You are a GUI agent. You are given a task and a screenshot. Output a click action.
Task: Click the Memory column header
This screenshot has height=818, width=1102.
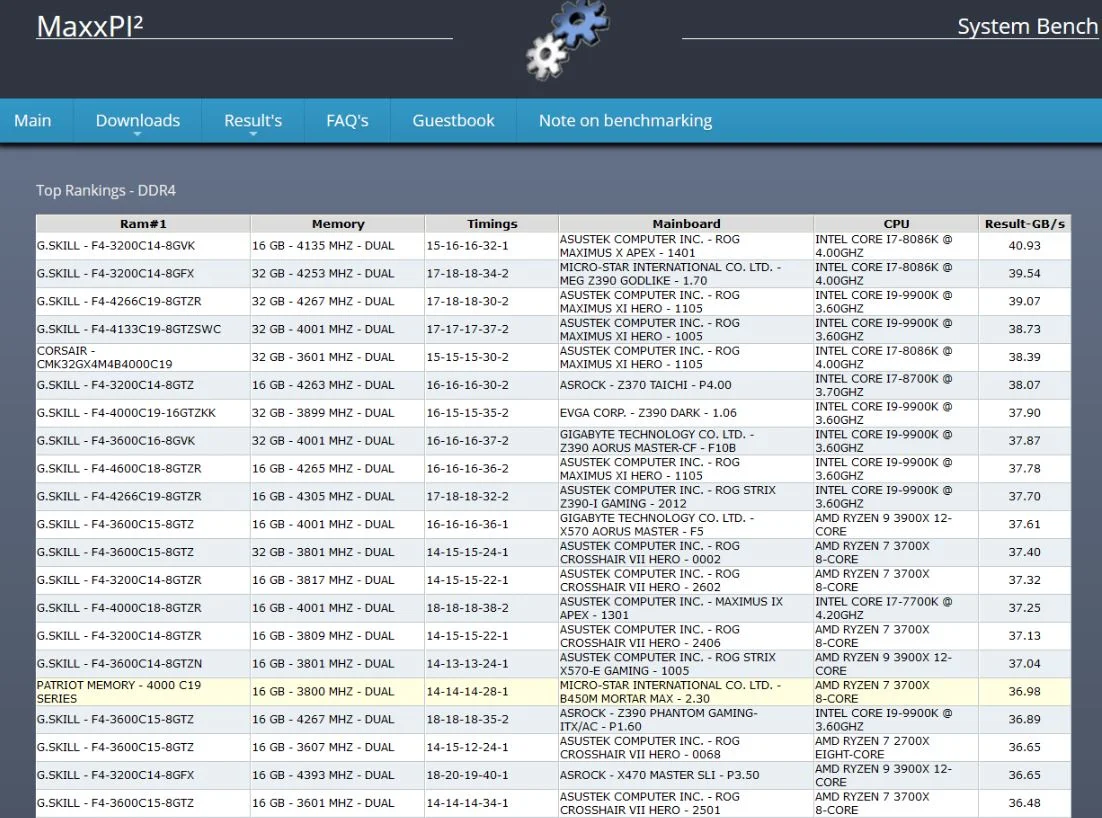pos(338,223)
